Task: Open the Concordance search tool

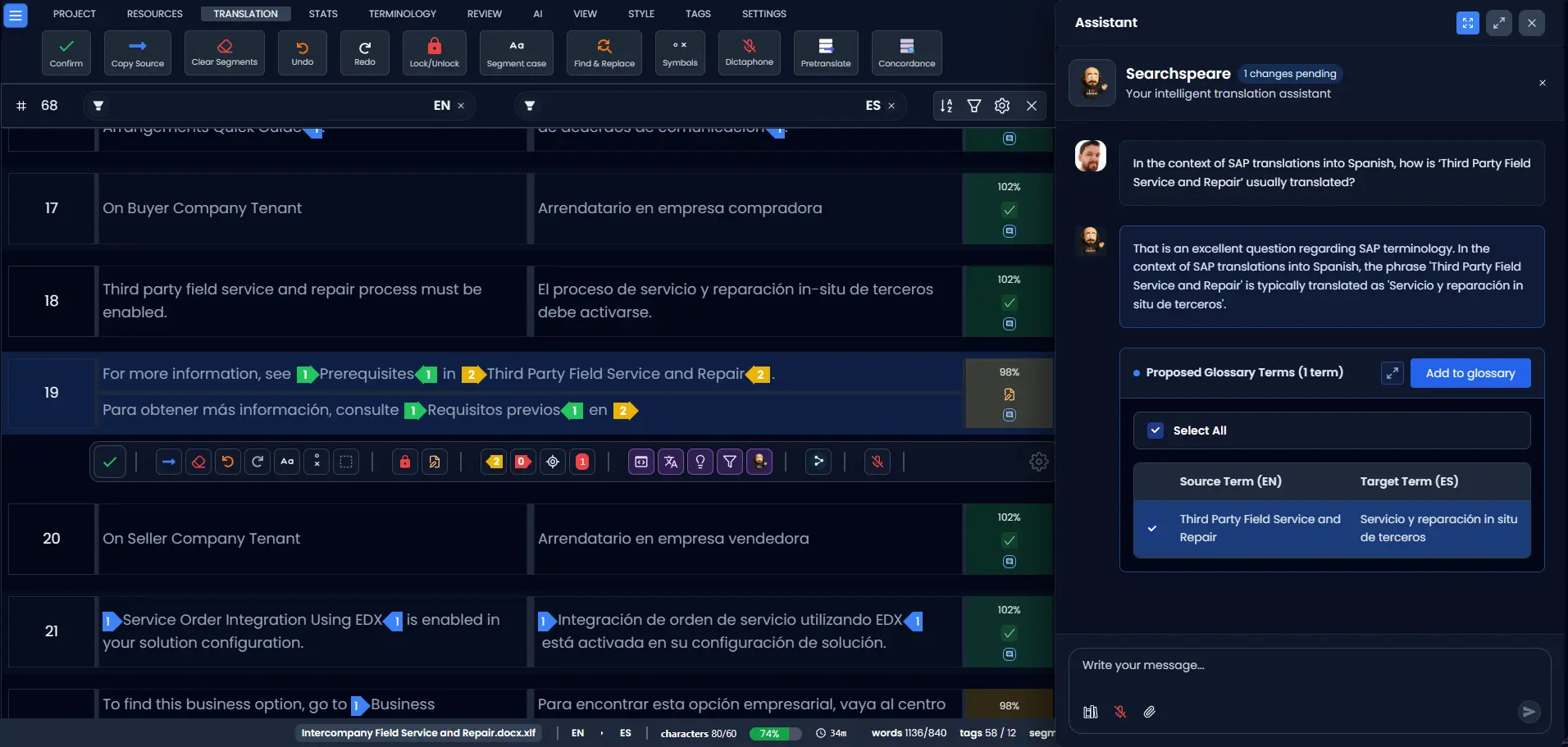Action: pyautogui.click(x=905, y=52)
